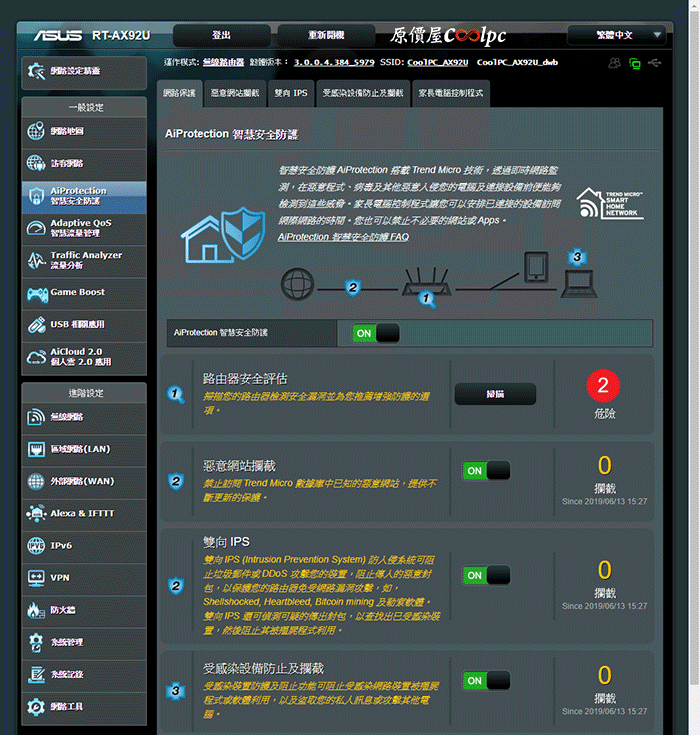
Task: Click the blocked count for Two-Way IPS
Action: pyautogui.click(x=605, y=570)
